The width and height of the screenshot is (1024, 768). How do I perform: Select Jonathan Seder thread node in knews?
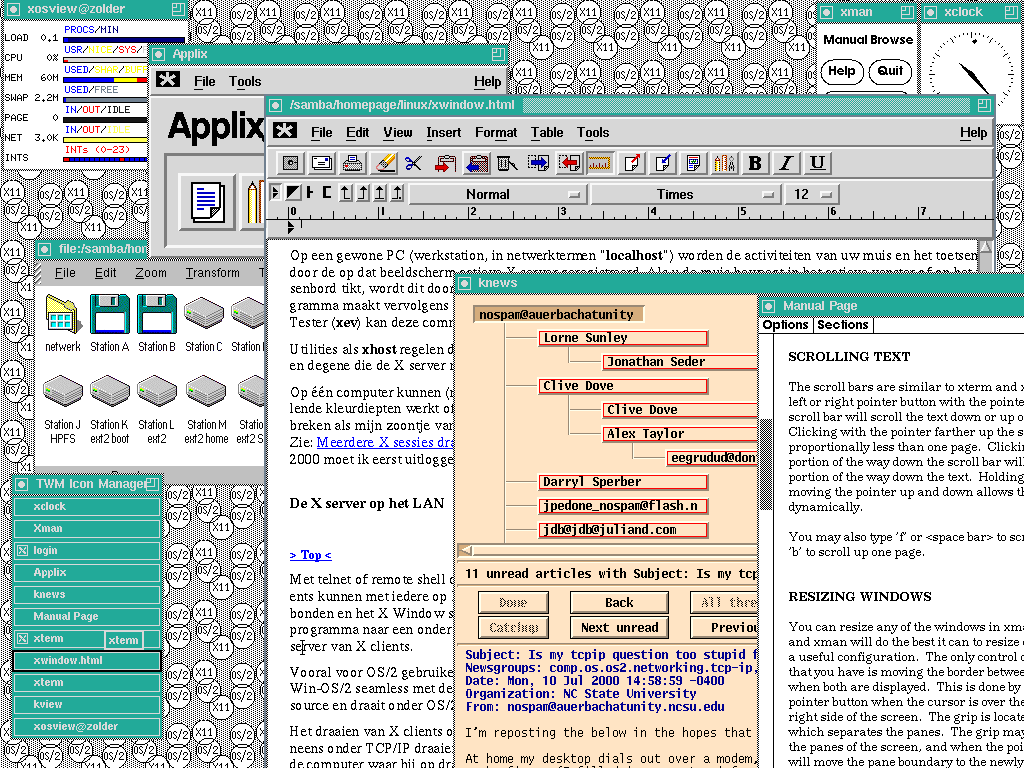tap(680, 362)
